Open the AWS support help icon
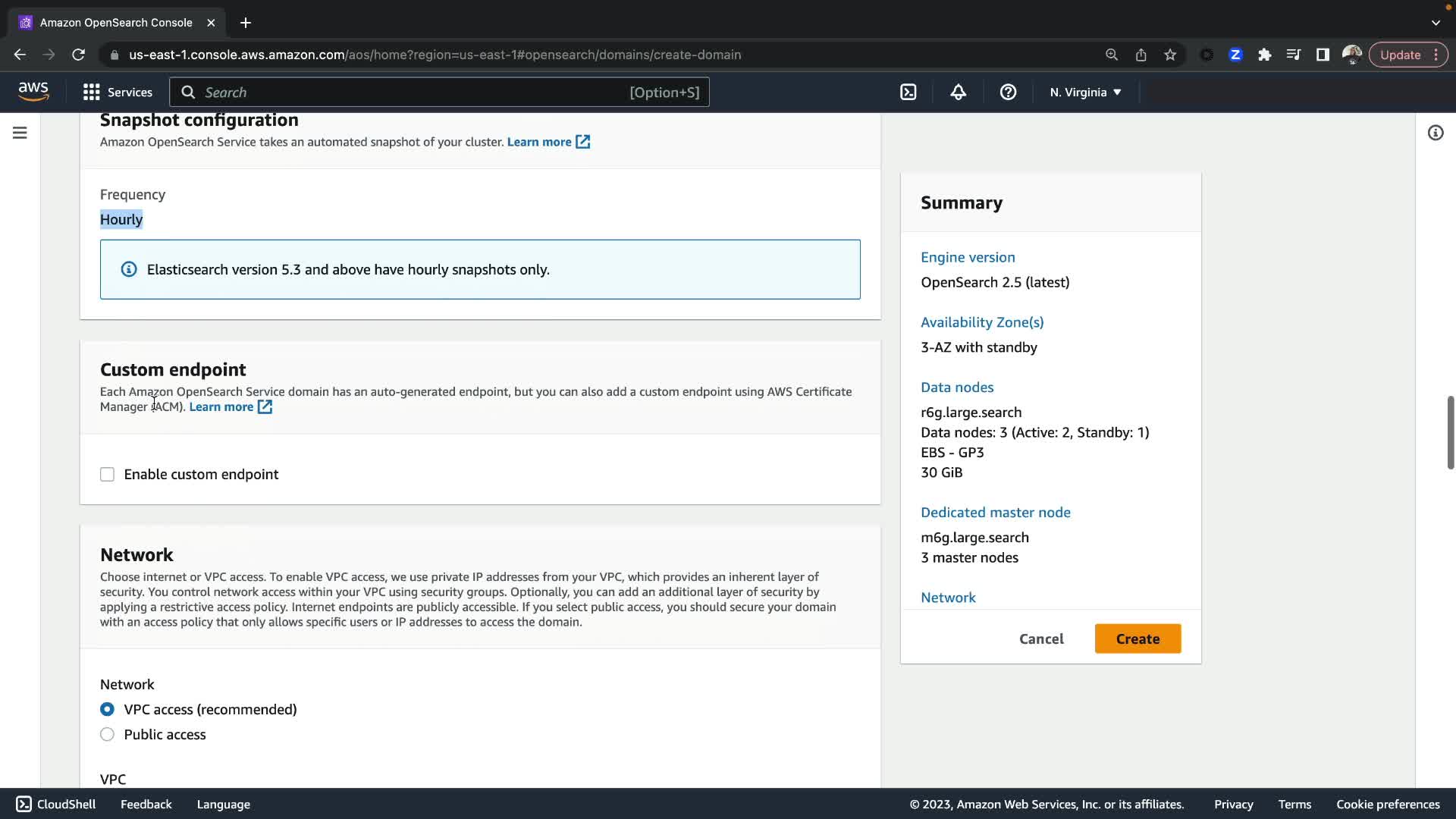1456x819 pixels. click(x=1008, y=92)
